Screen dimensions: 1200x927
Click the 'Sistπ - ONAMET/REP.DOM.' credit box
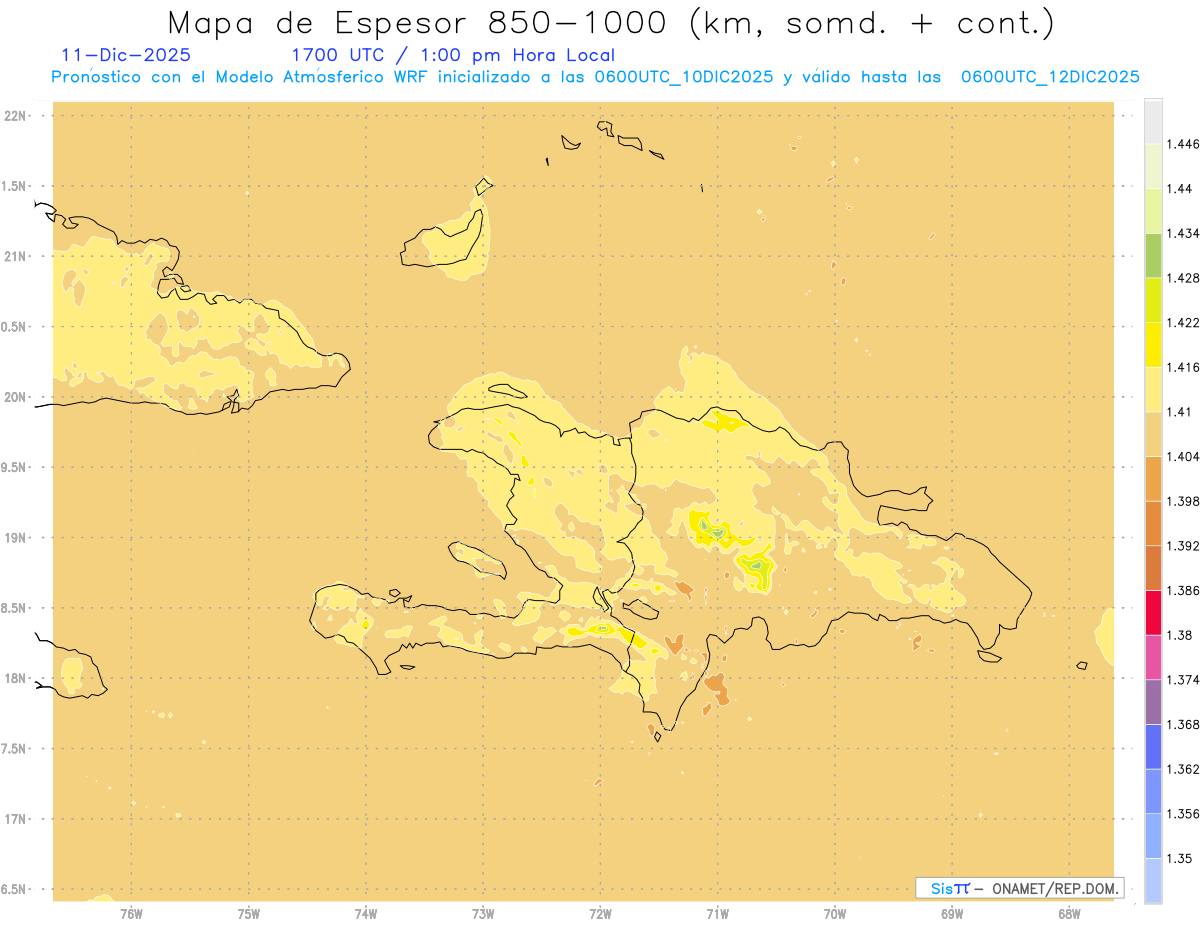point(1020,888)
